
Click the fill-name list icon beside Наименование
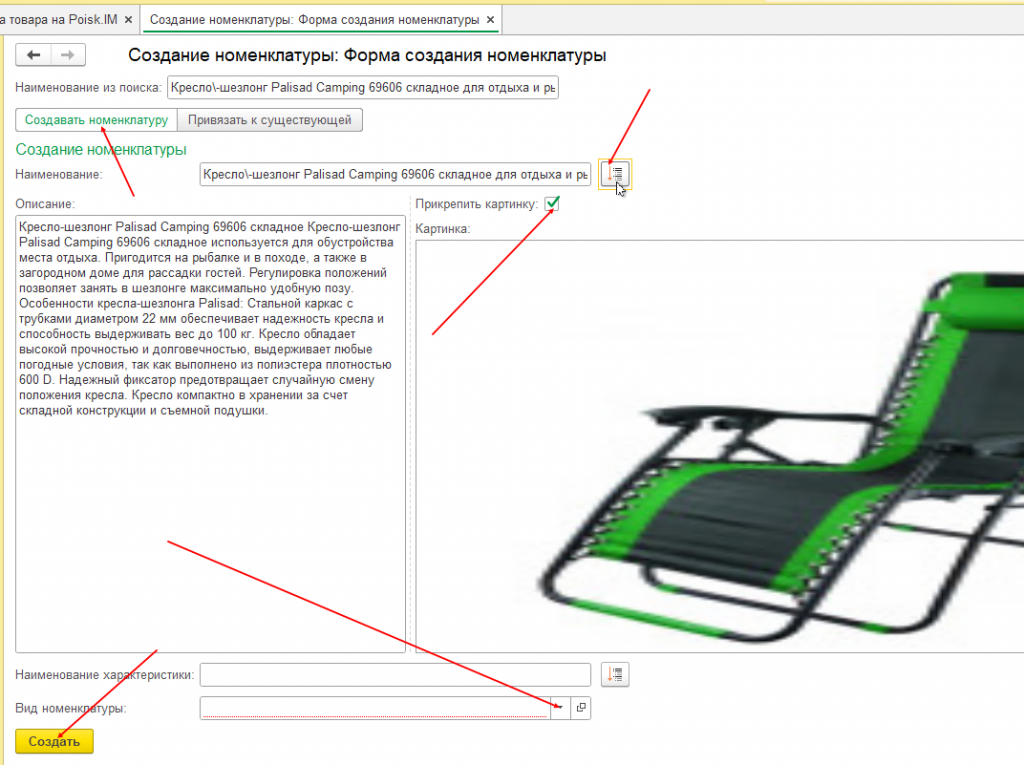(615, 174)
